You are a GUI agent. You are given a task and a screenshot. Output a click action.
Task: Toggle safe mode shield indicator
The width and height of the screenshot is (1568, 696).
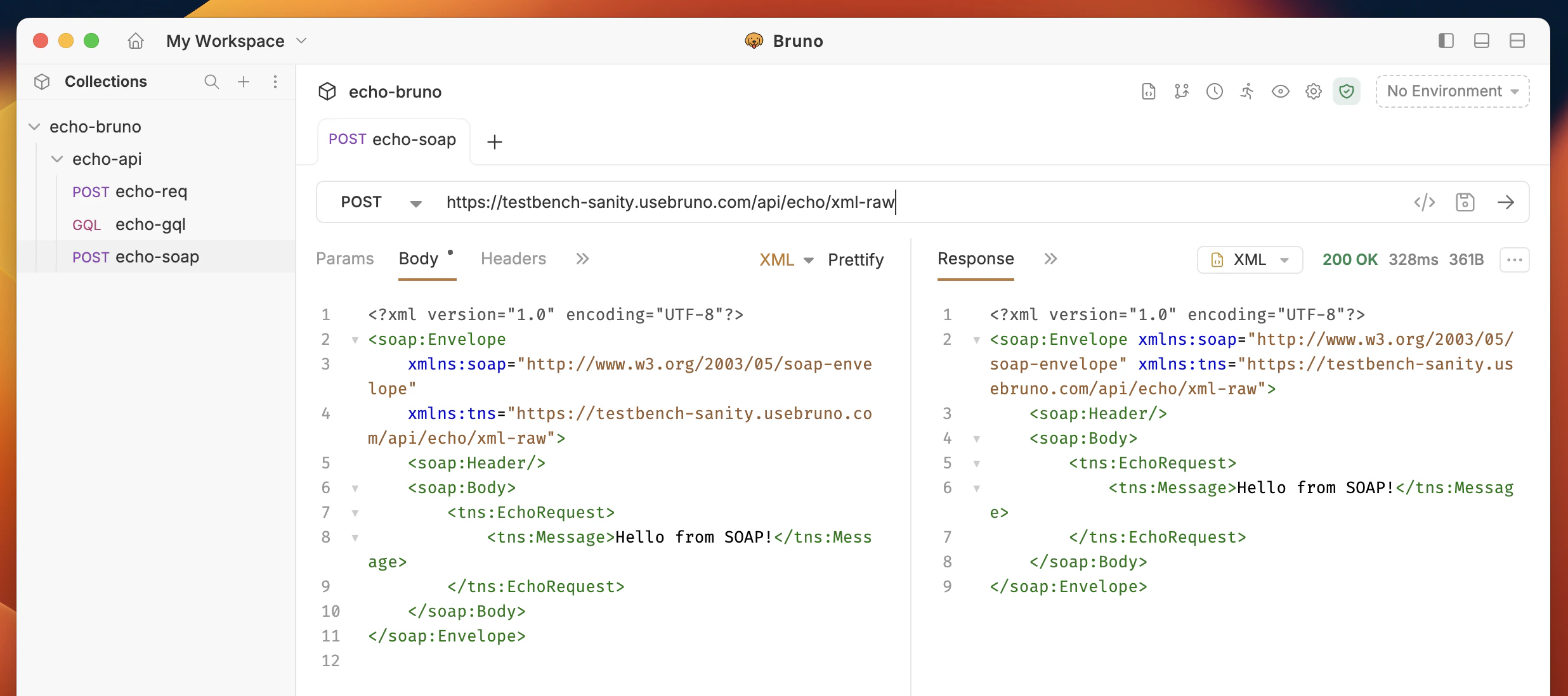click(1347, 91)
